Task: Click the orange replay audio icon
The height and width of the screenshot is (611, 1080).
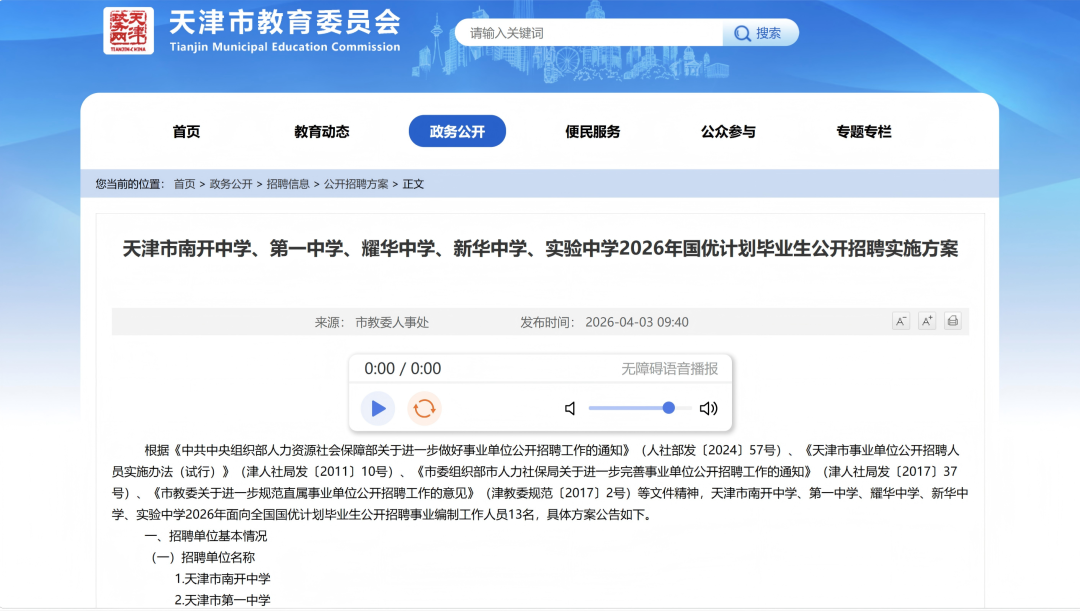Action: click(x=424, y=408)
